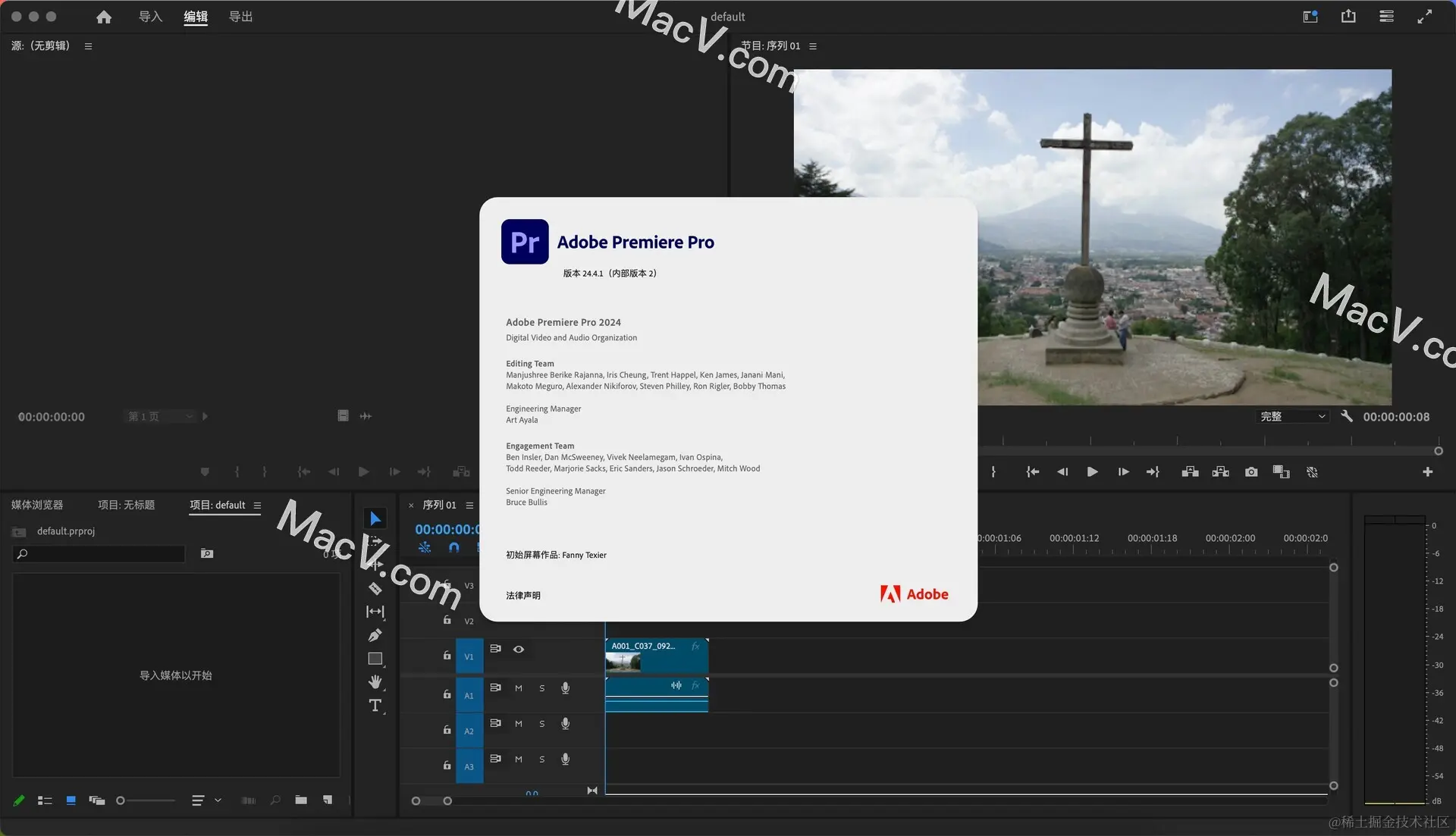Open Program Monitor wrench settings
The image size is (1456, 836).
point(1347,416)
